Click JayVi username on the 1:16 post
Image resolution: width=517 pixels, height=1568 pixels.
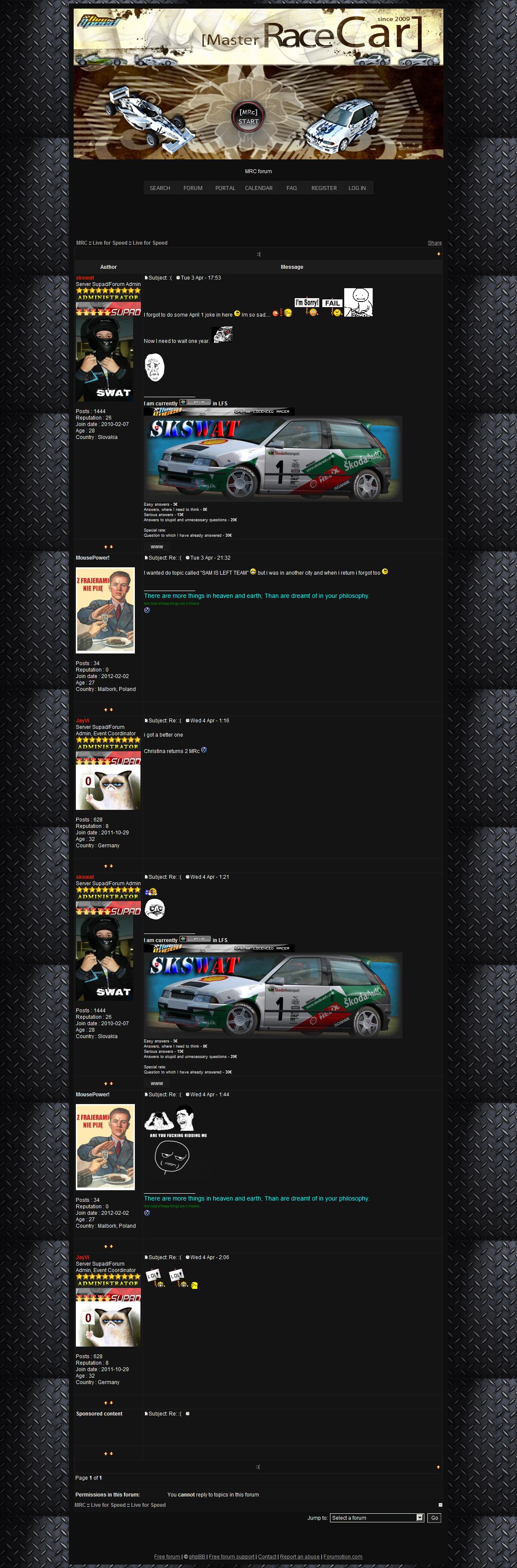click(x=82, y=720)
